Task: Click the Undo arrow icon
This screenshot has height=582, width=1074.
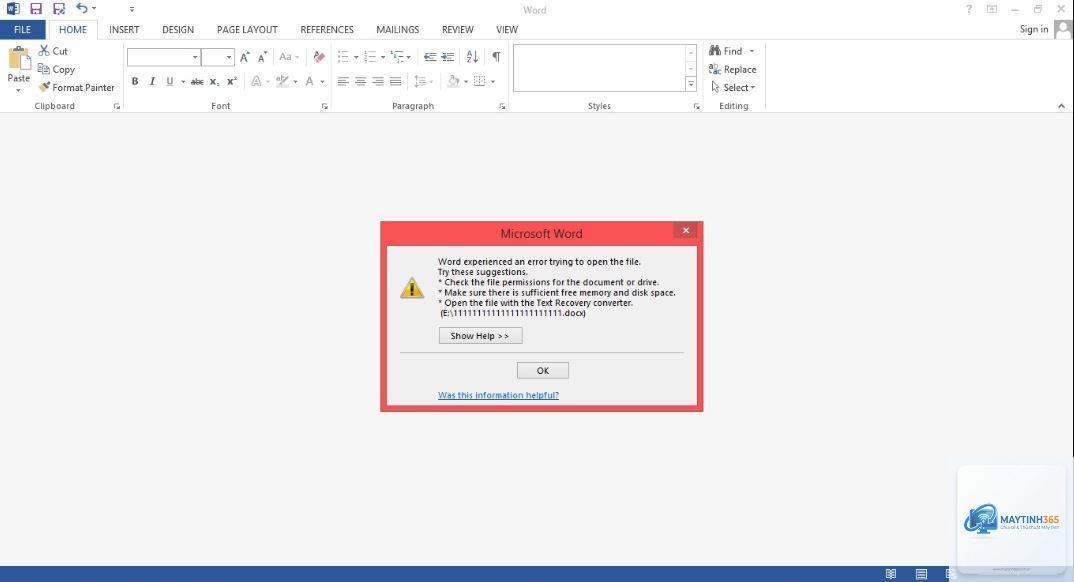Action: click(82, 8)
